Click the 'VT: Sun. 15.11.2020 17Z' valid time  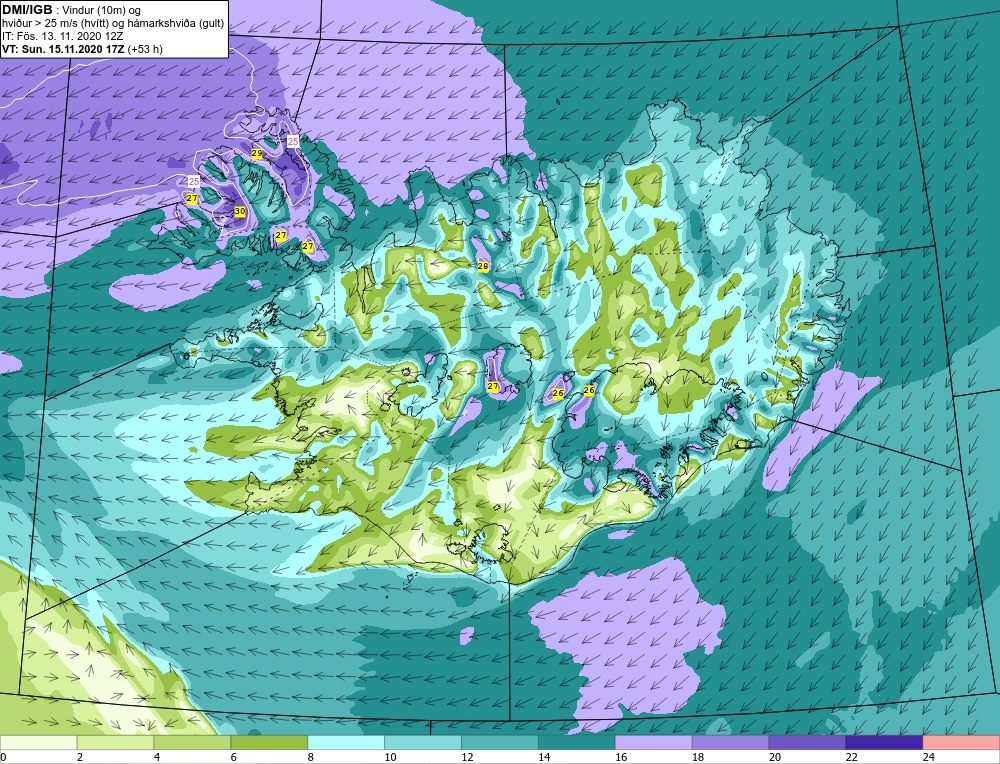coord(64,49)
